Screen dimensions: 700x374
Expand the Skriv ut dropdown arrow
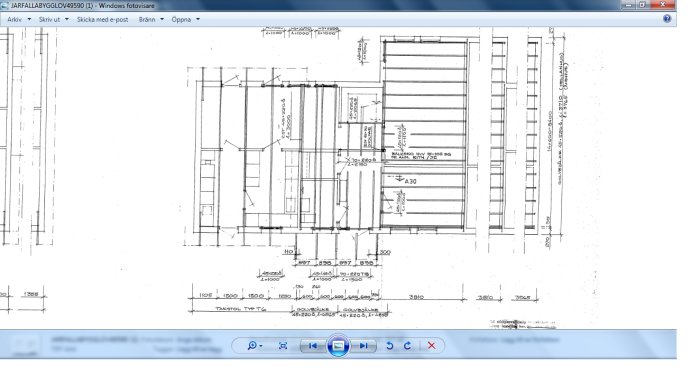(x=67, y=19)
